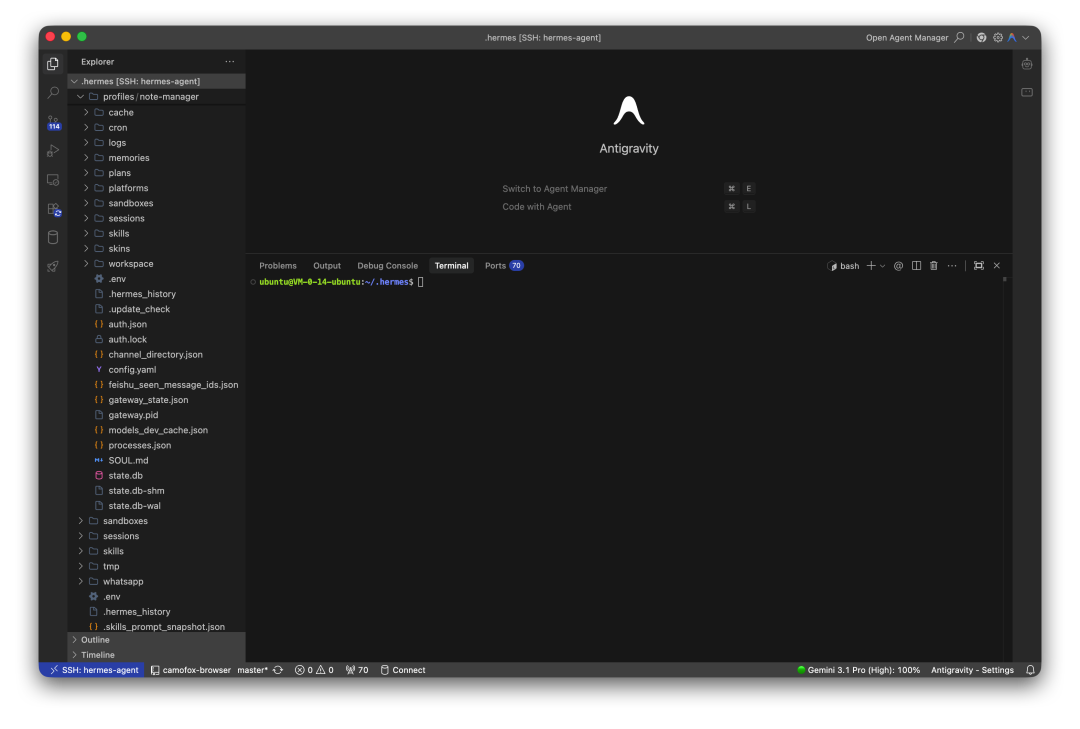Open the Explorer view in activity bar
The width and height of the screenshot is (1080, 729).
pyautogui.click(x=53, y=63)
